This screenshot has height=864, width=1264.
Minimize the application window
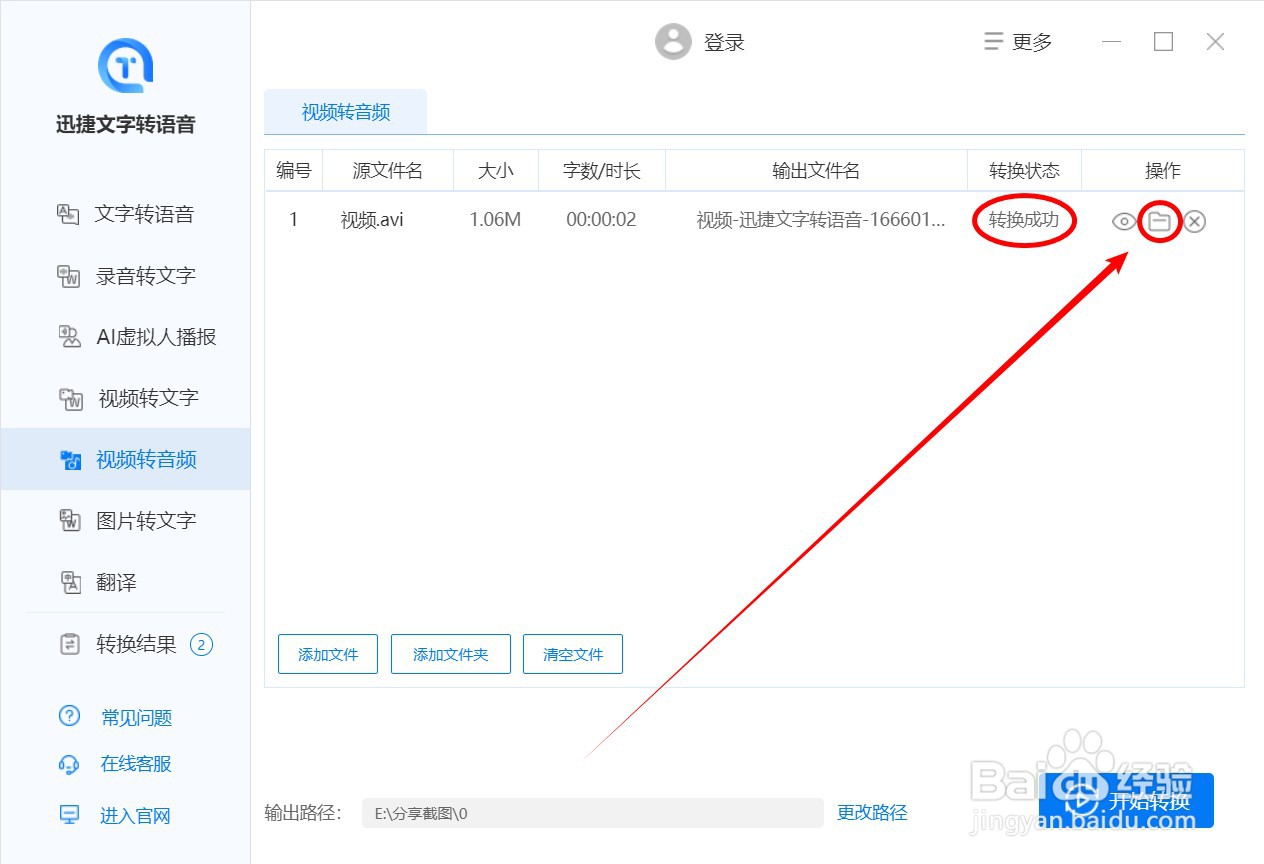[1112, 42]
